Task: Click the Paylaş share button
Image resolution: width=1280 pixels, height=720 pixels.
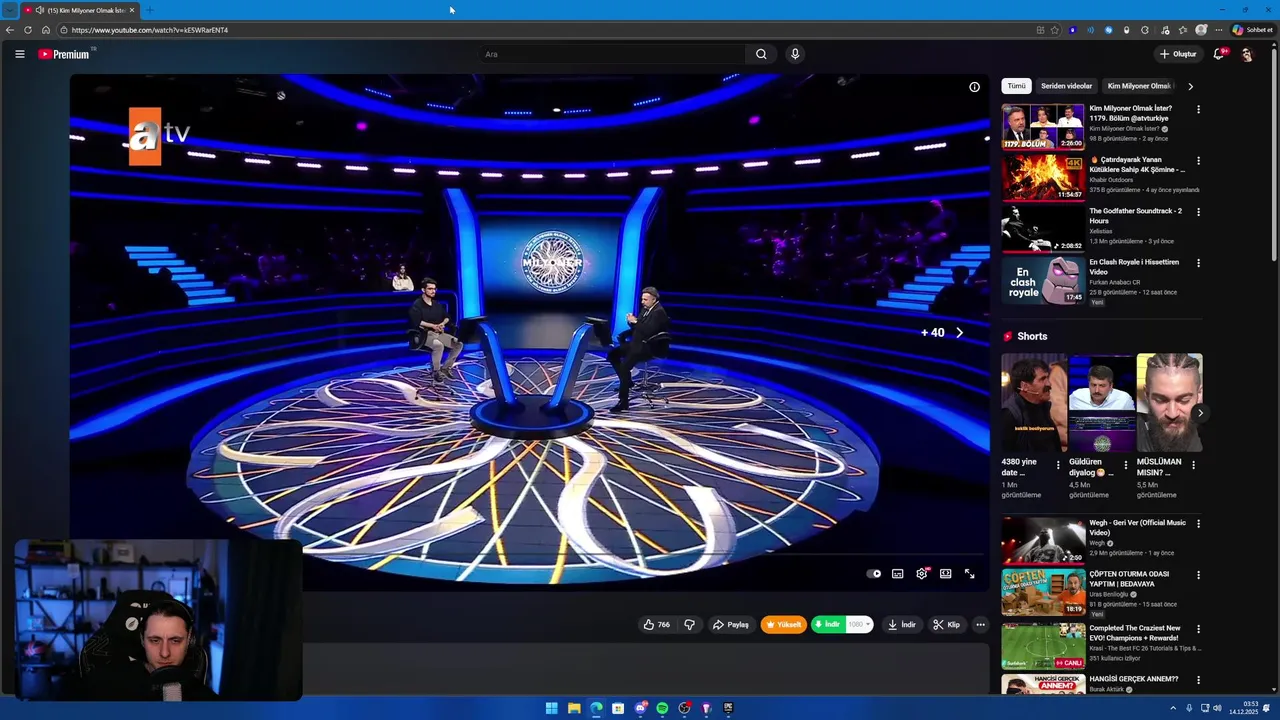Action: tap(730, 625)
